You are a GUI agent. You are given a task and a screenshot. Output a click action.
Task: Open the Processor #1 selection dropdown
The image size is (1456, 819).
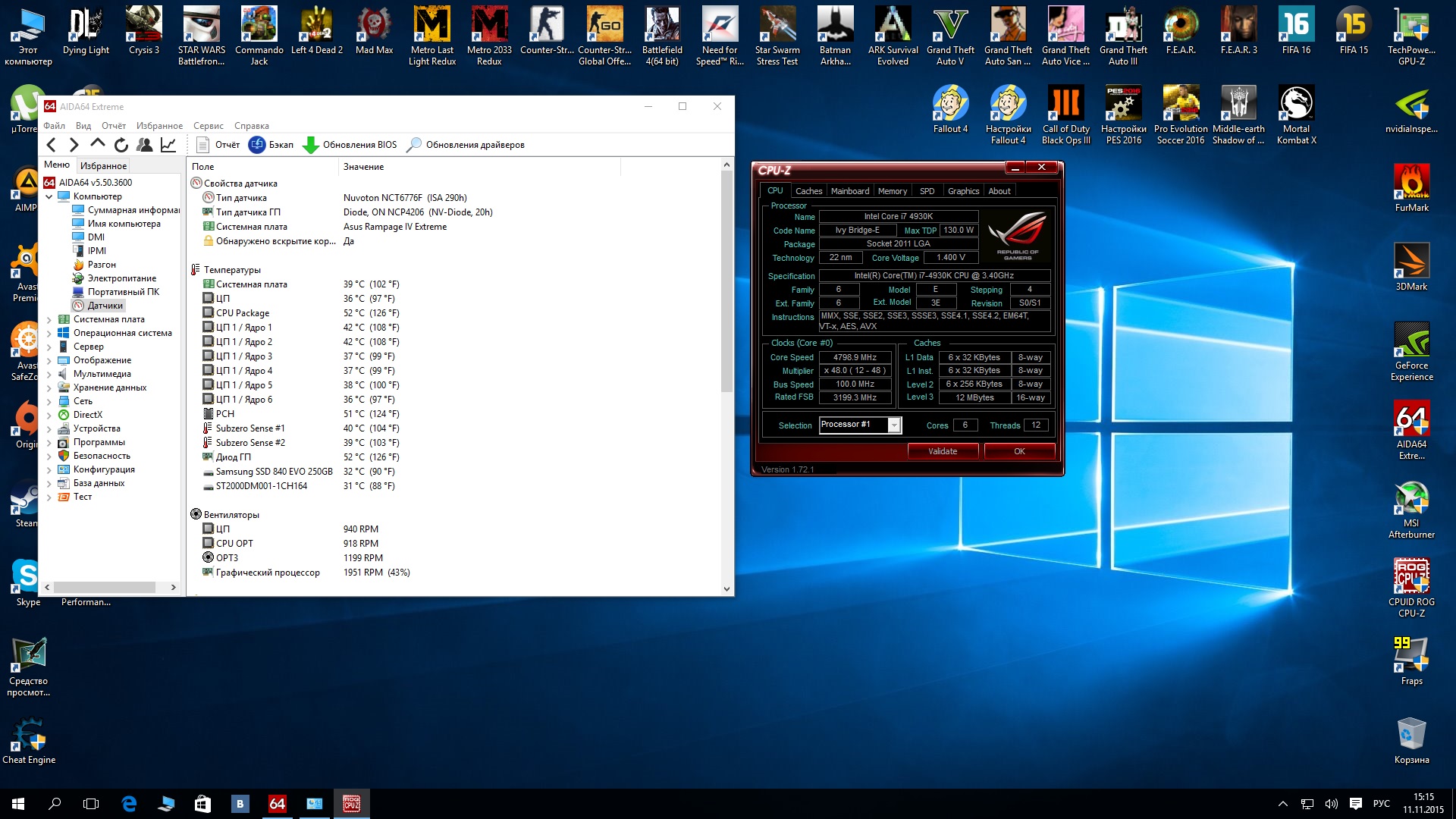(894, 425)
